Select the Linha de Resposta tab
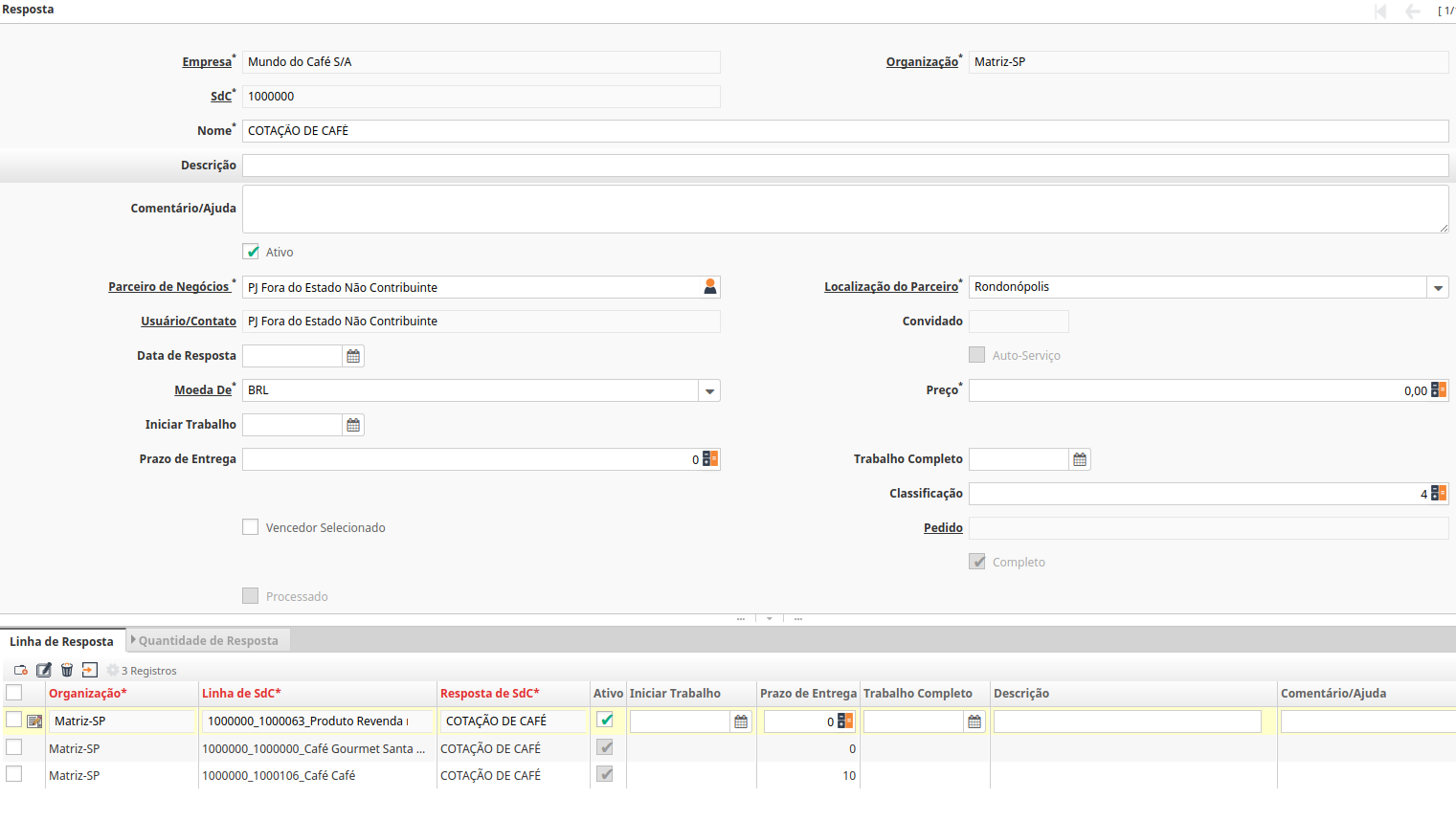Viewport: 1456px width, 821px height. [x=61, y=641]
